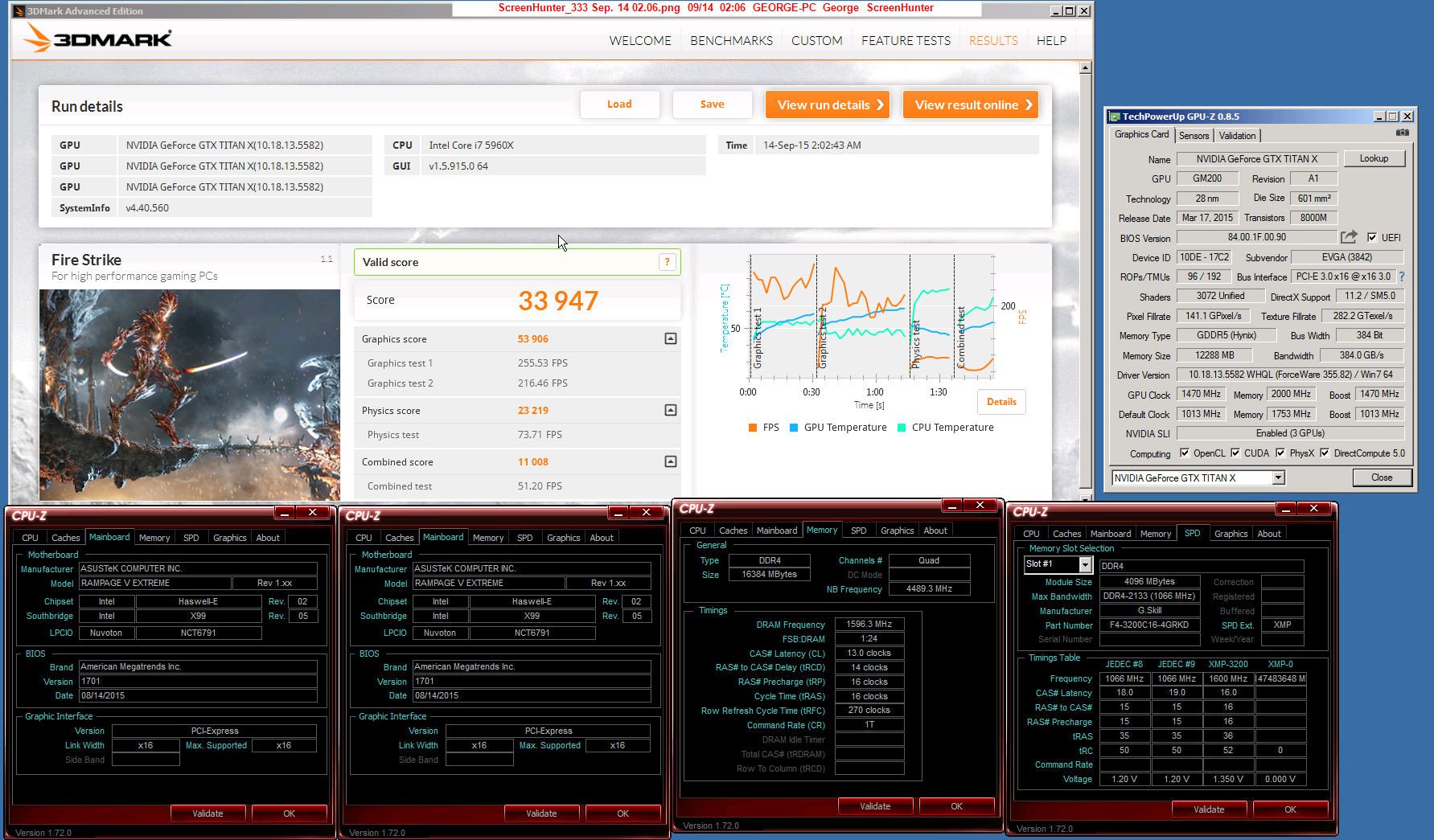Click the blue GPU Temperature legend swatch

click(794, 428)
